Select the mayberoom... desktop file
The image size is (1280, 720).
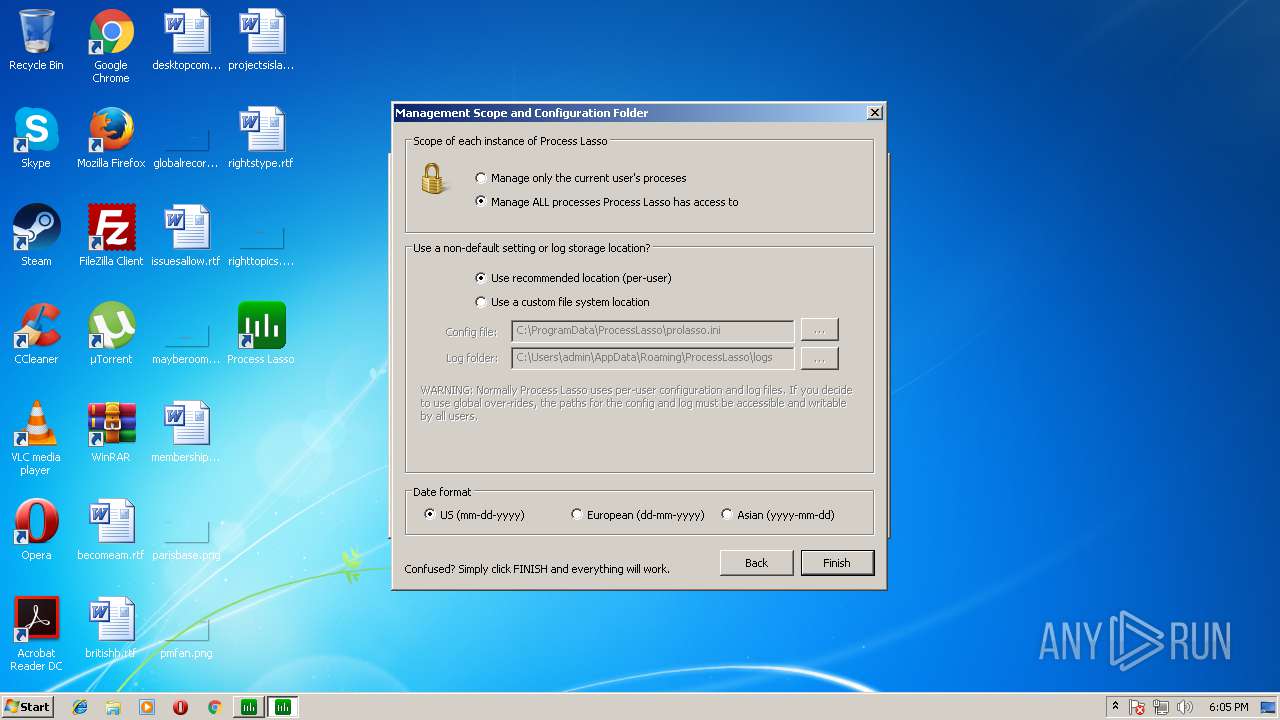coord(186,344)
